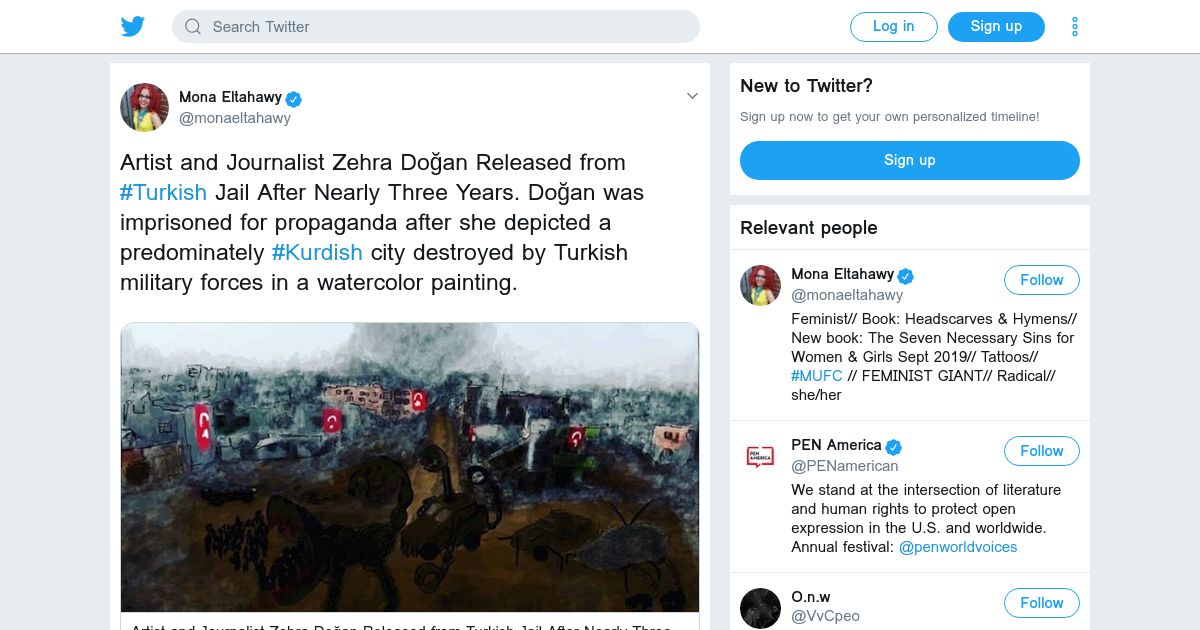Image resolution: width=1200 pixels, height=630 pixels.
Task: Click the Log in button
Action: [893, 27]
